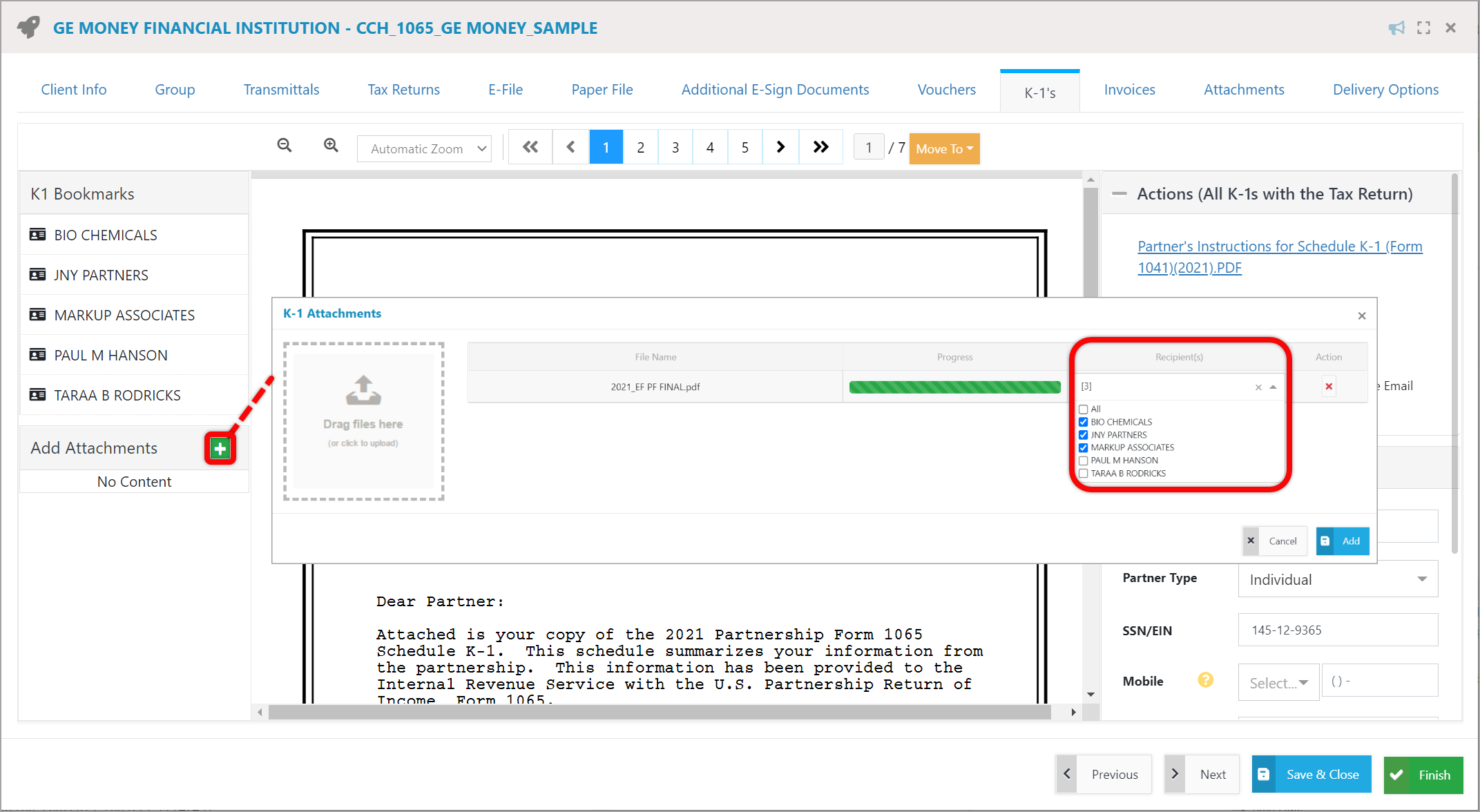
Task: Click Mobile help question mark icon
Action: click(x=1205, y=681)
